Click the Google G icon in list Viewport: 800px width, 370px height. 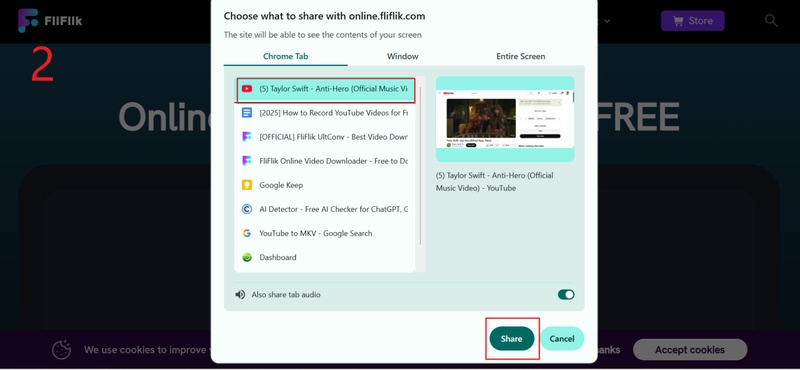(x=247, y=233)
